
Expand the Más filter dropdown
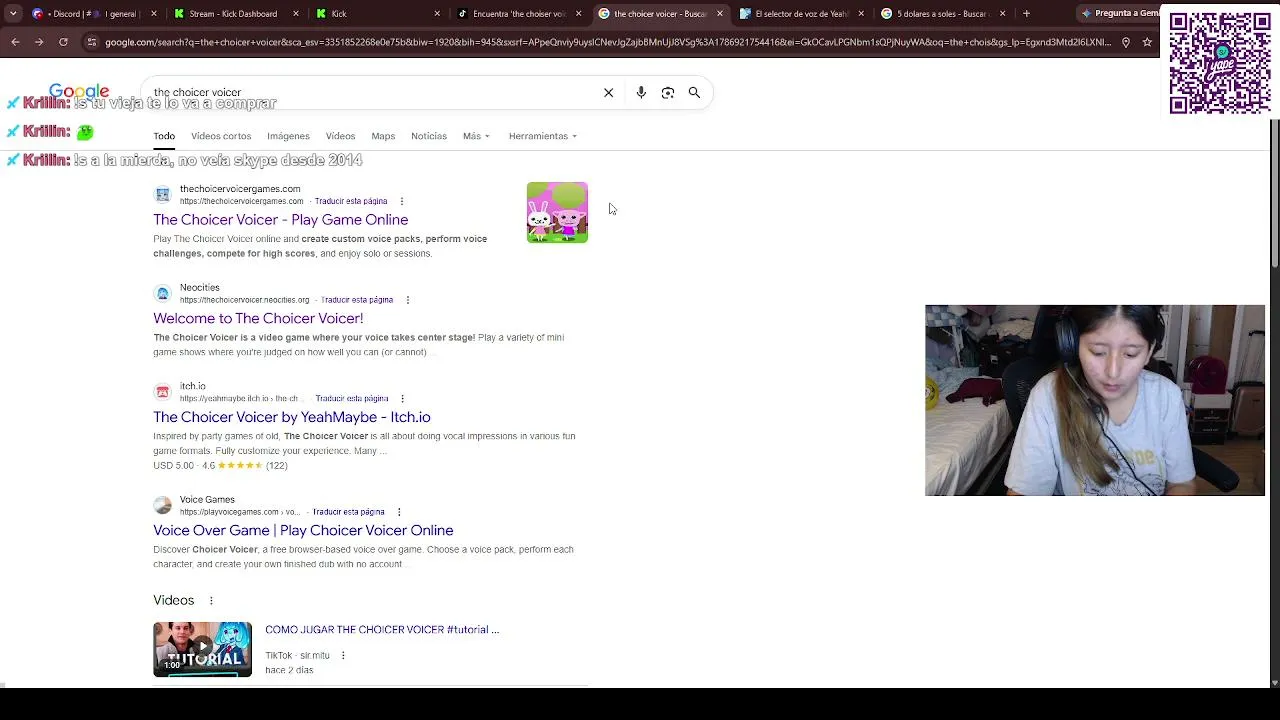tap(476, 137)
